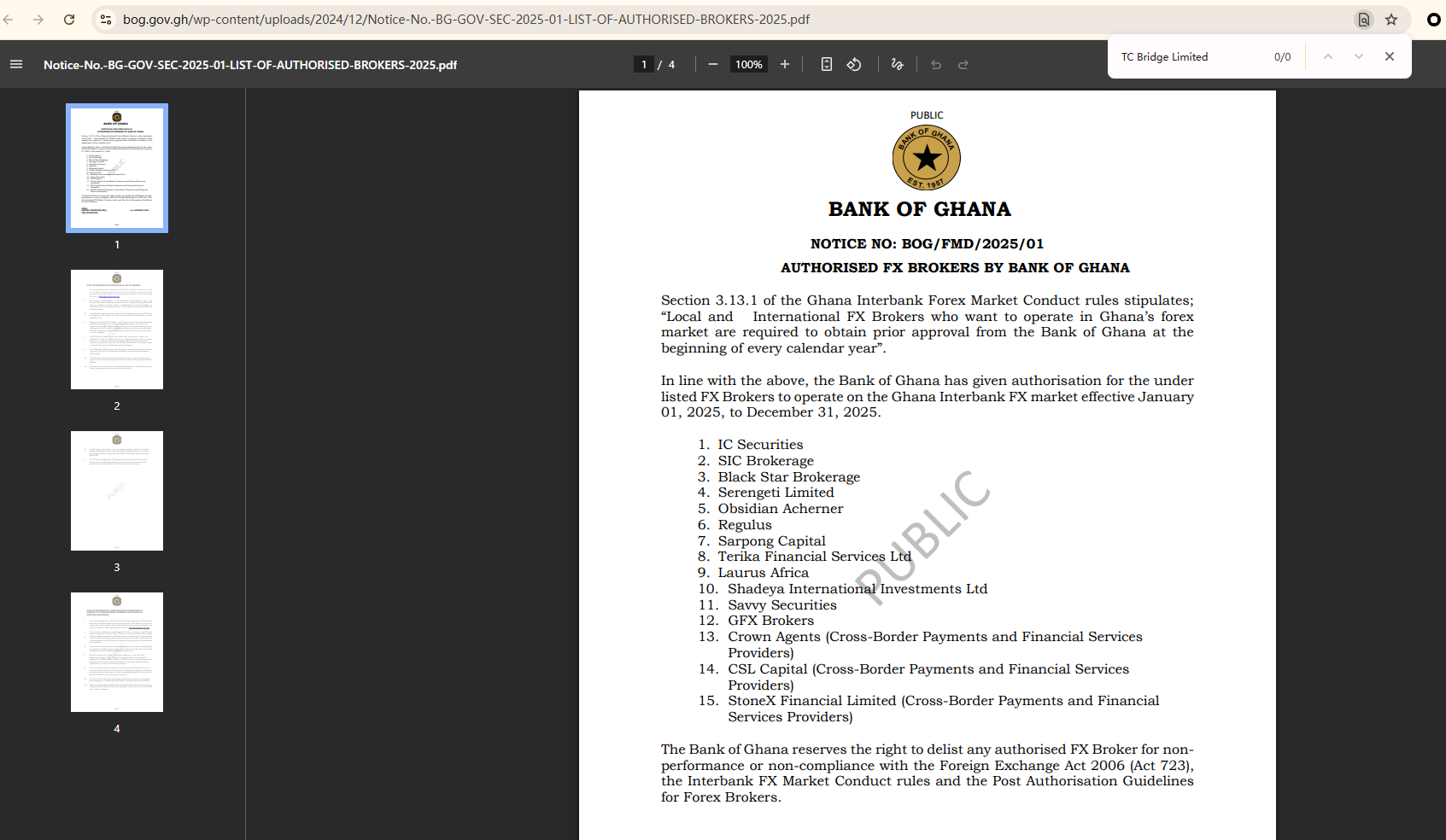The image size is (1446, 840).
Task: Click 'Sarpong Capital' list entry
Action: [771, 541]
